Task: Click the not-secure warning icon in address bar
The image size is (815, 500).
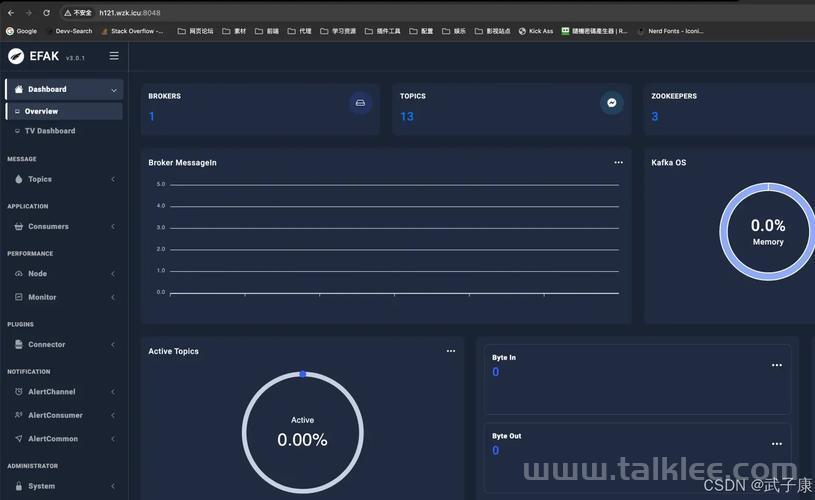Action: point(68,12)
